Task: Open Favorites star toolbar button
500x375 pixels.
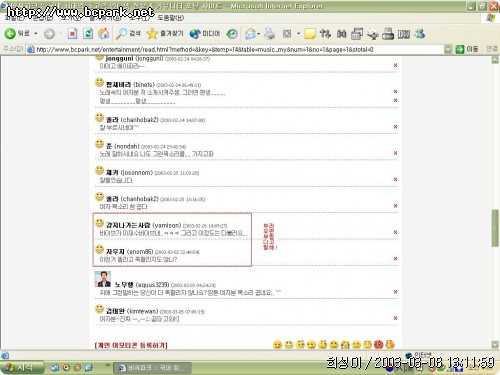Action: point(165,34)
